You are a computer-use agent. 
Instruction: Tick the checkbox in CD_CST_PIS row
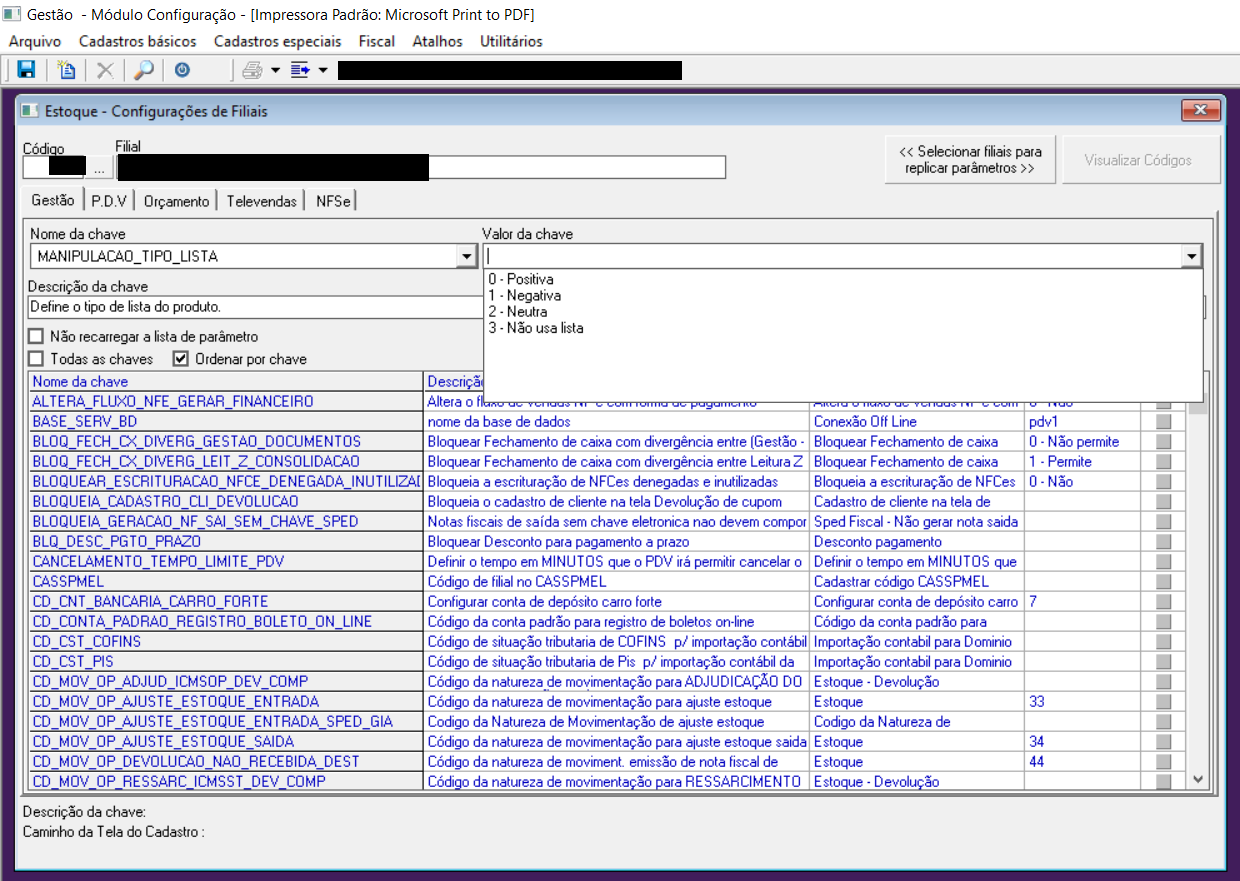[1163, 662]
